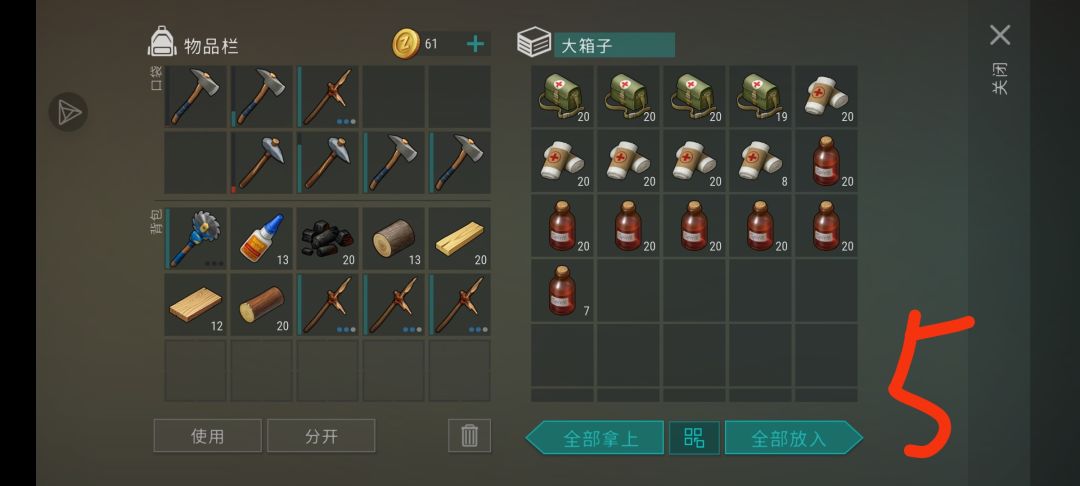Click the 分开 split button
The height and width of the screenshot is (486, 1080).
point(322,436)
